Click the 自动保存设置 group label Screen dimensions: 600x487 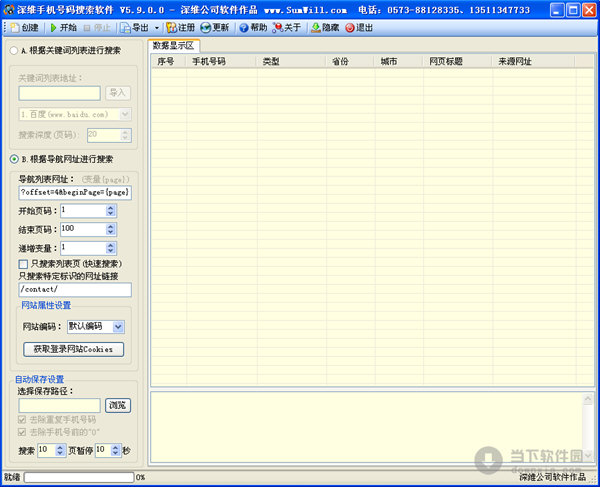pos(39,380)
